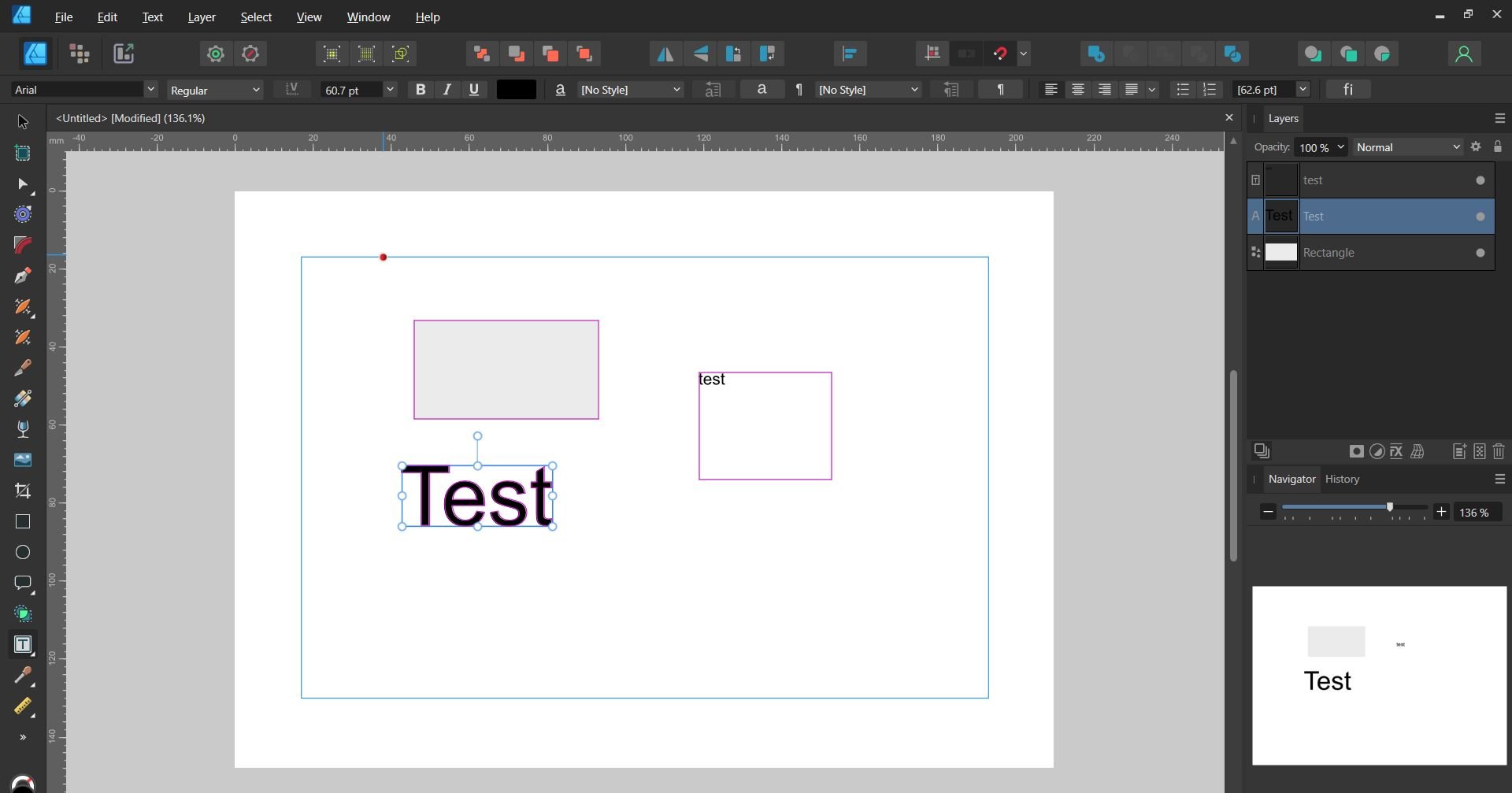
Task: Expand the snapping options arrow
Action: click(1024, 54)
